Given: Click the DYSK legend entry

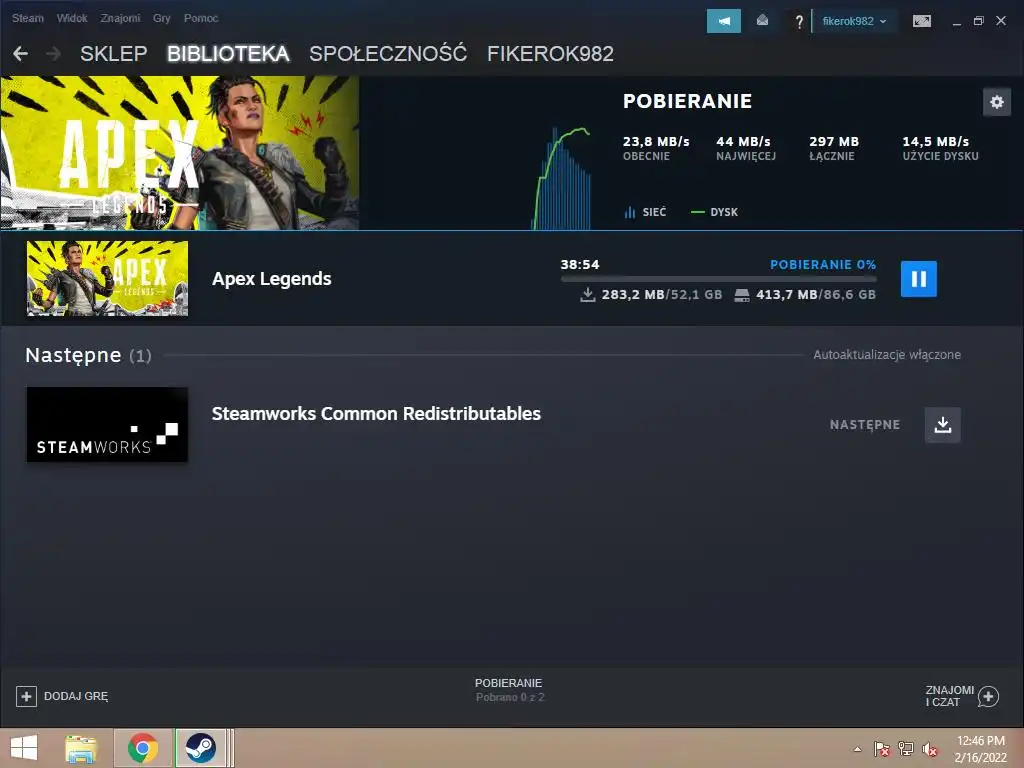Looking at the screenshot, I should point(714,212).
